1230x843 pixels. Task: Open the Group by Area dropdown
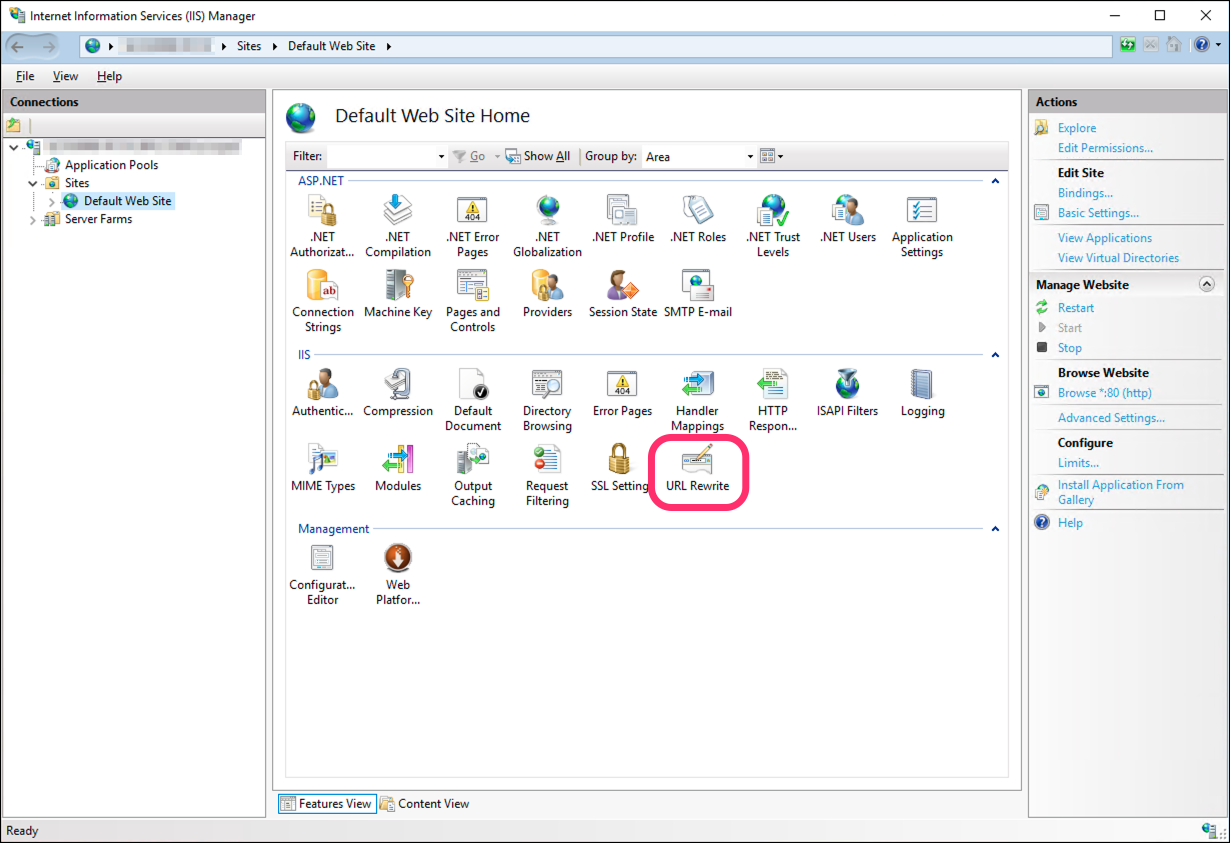click(x=750, y=157)
